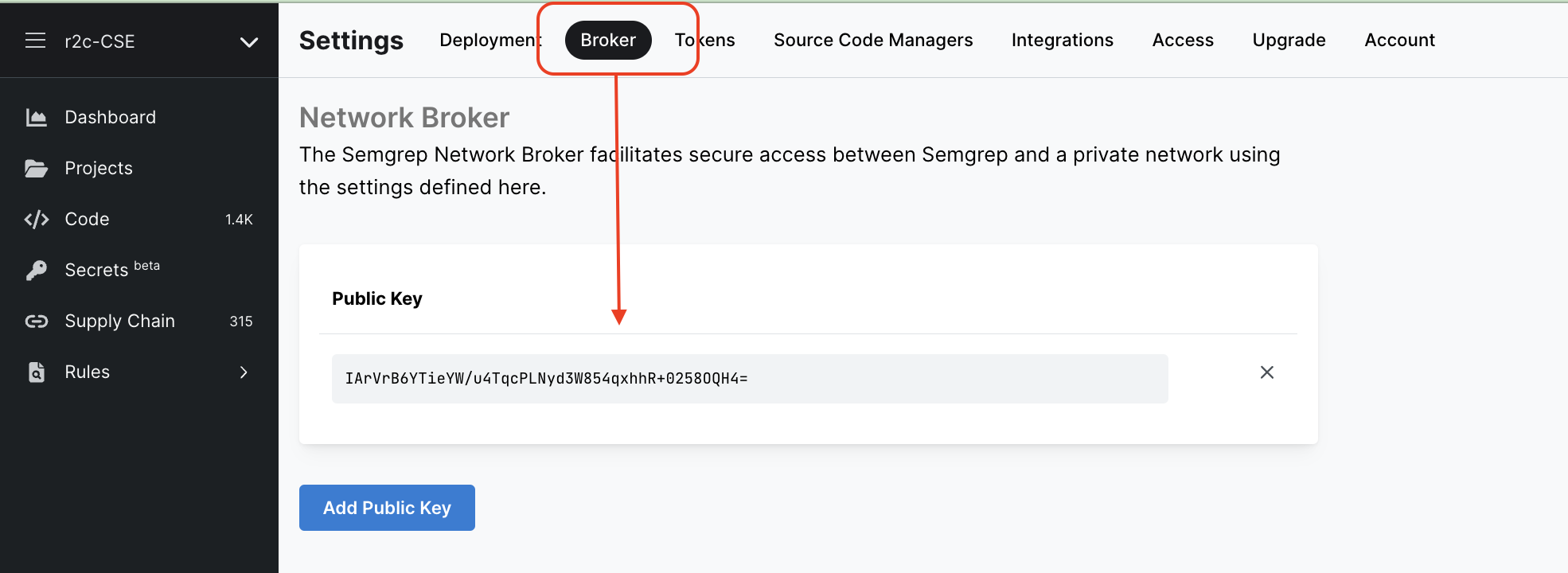Click the Secrets key icon in sidebar
1568x573 pixels.
pyautogui.click(x=37, y=270)
